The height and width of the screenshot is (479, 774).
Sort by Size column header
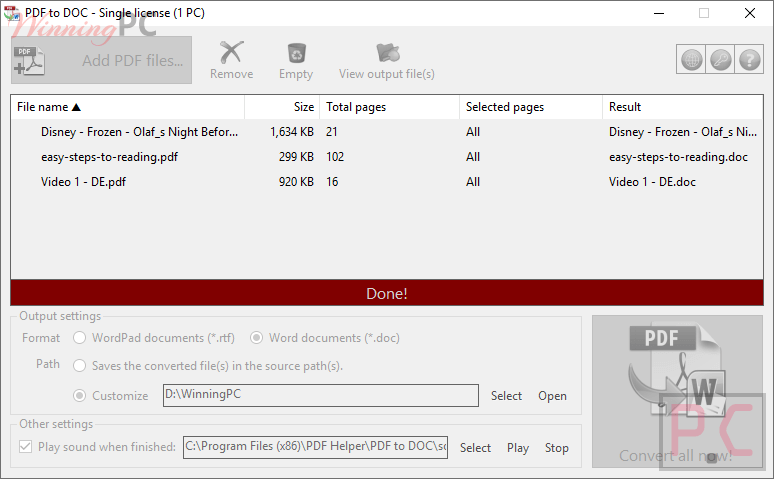(x=282, y=107)
